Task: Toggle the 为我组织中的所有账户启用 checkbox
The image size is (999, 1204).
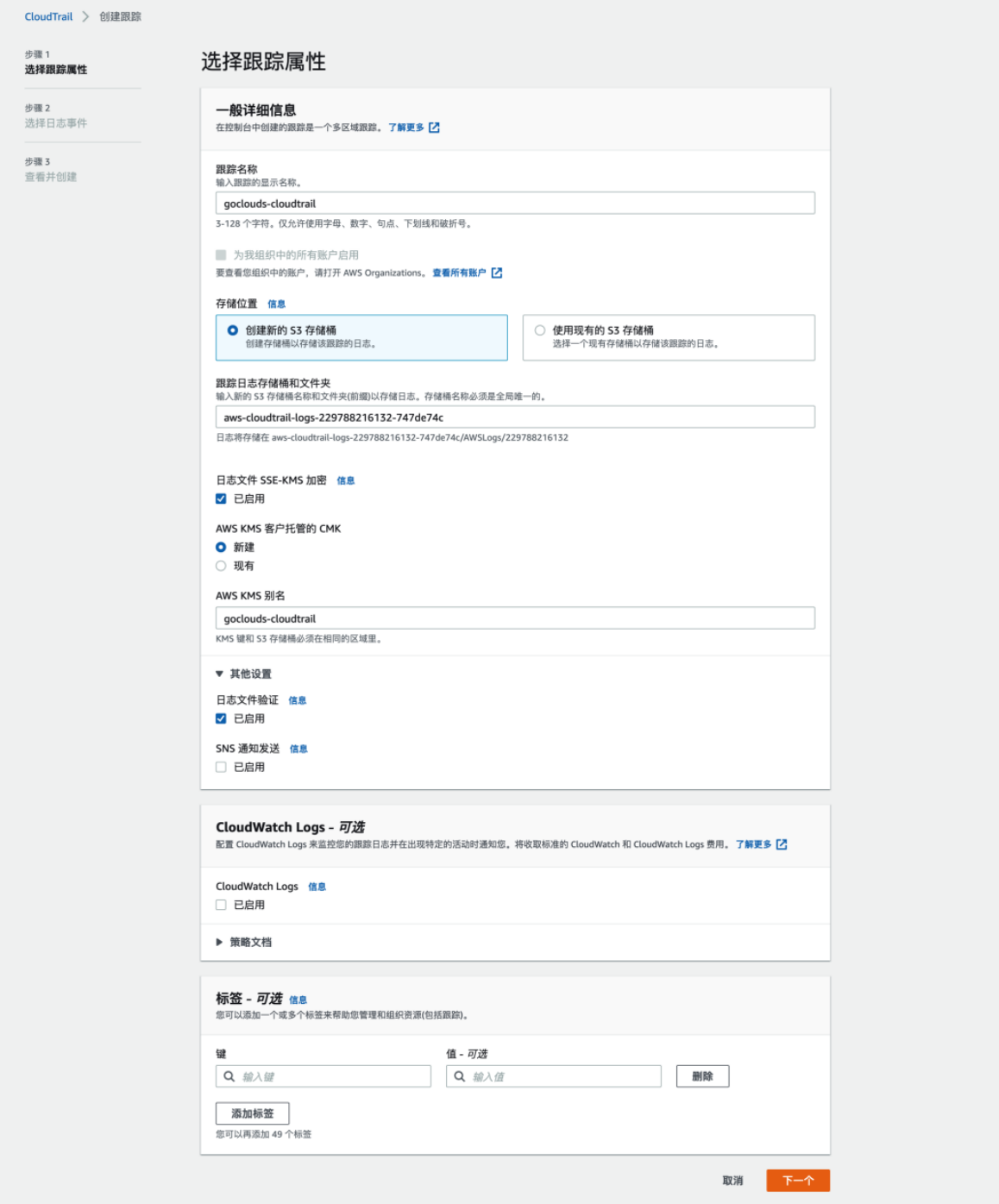Action: click(221, 255)
